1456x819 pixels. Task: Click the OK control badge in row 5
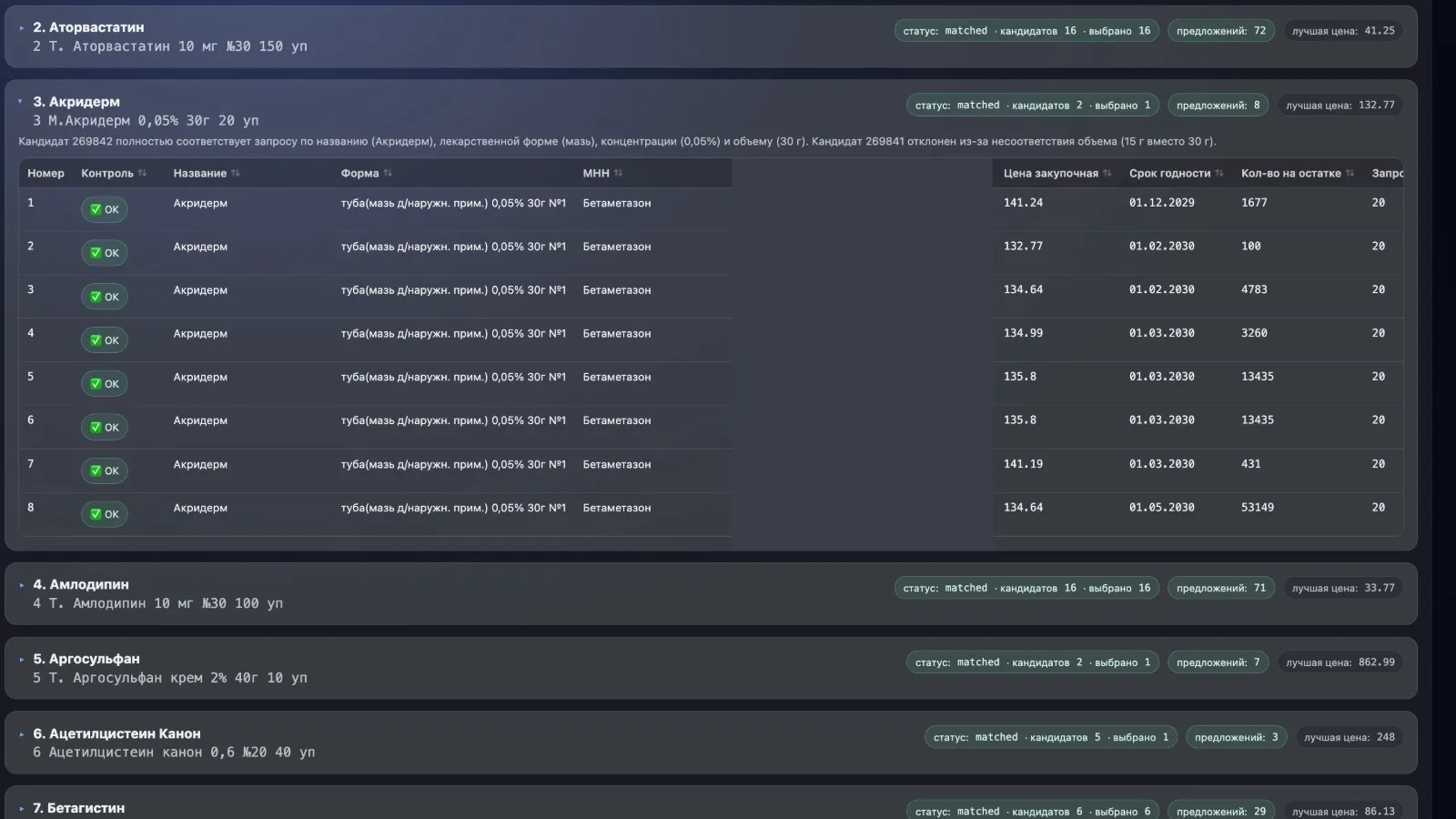pyautogui.click(x=105, y=384)
